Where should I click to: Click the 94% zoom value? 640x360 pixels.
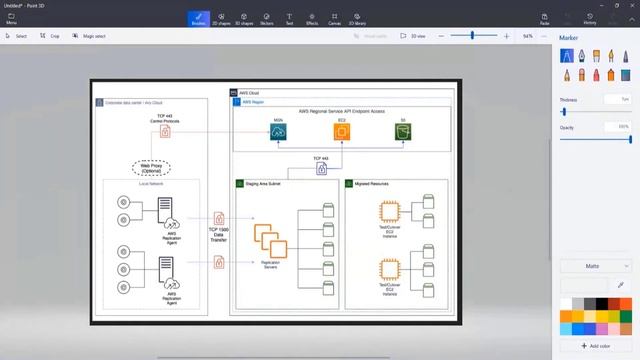point(528,36)
